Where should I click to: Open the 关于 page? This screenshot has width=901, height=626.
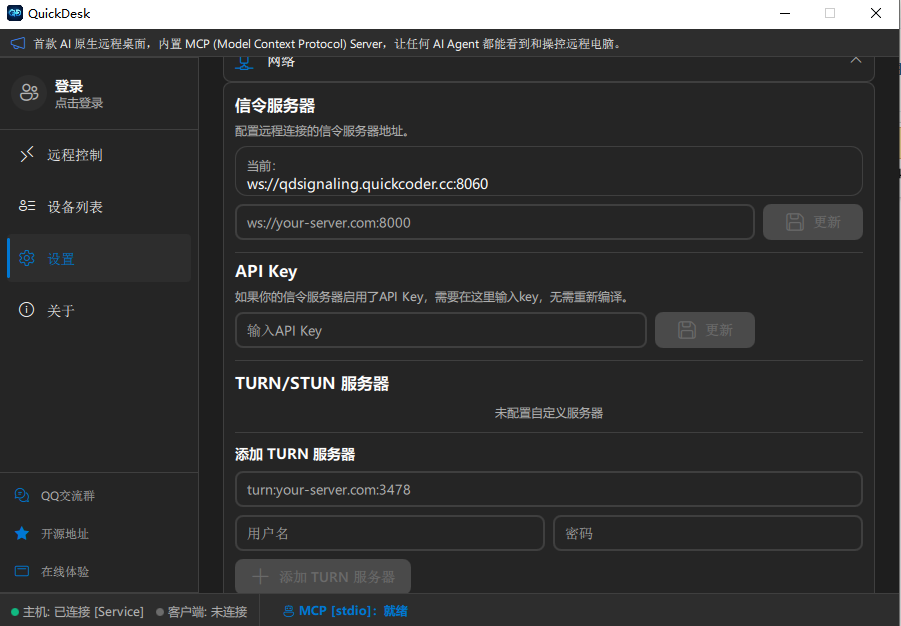[x=99, y=310]
